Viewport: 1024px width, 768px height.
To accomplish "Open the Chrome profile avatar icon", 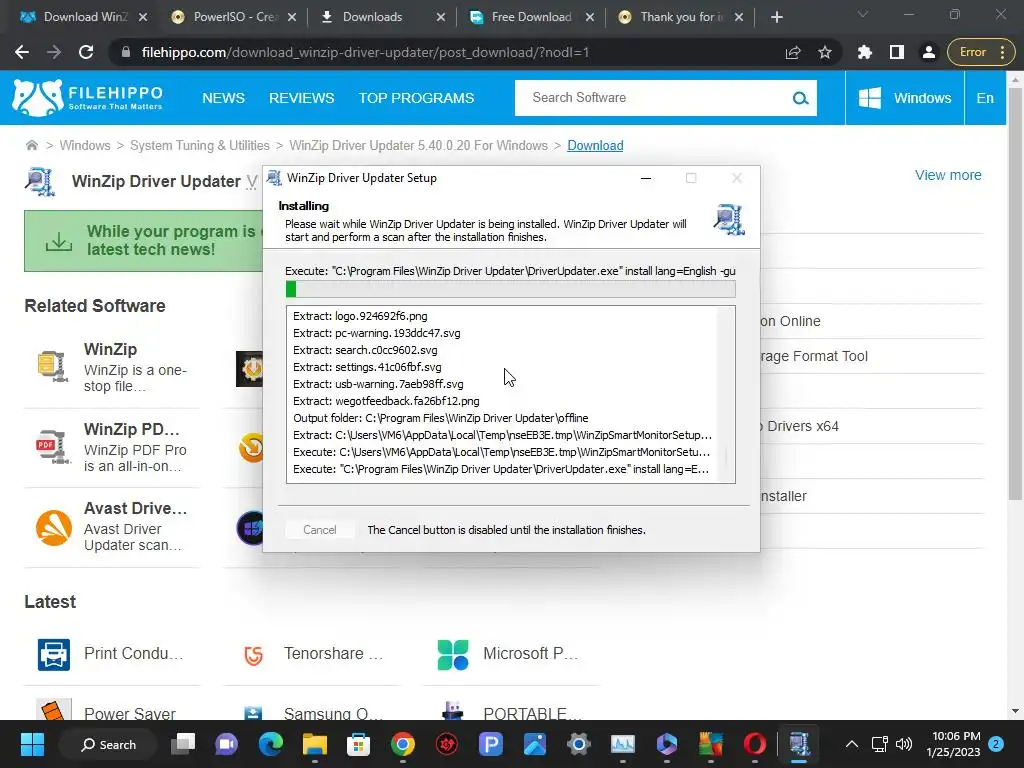I will (929, 52).
